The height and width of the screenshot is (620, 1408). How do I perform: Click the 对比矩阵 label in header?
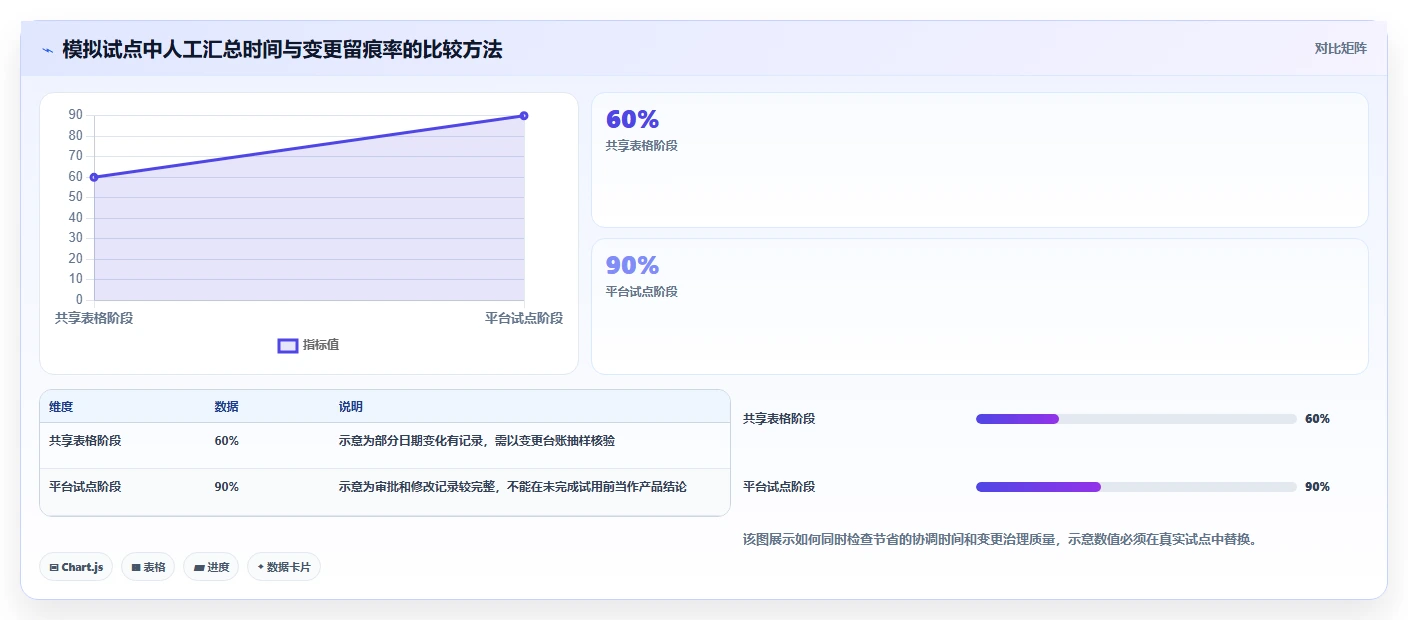(1341, 48)
